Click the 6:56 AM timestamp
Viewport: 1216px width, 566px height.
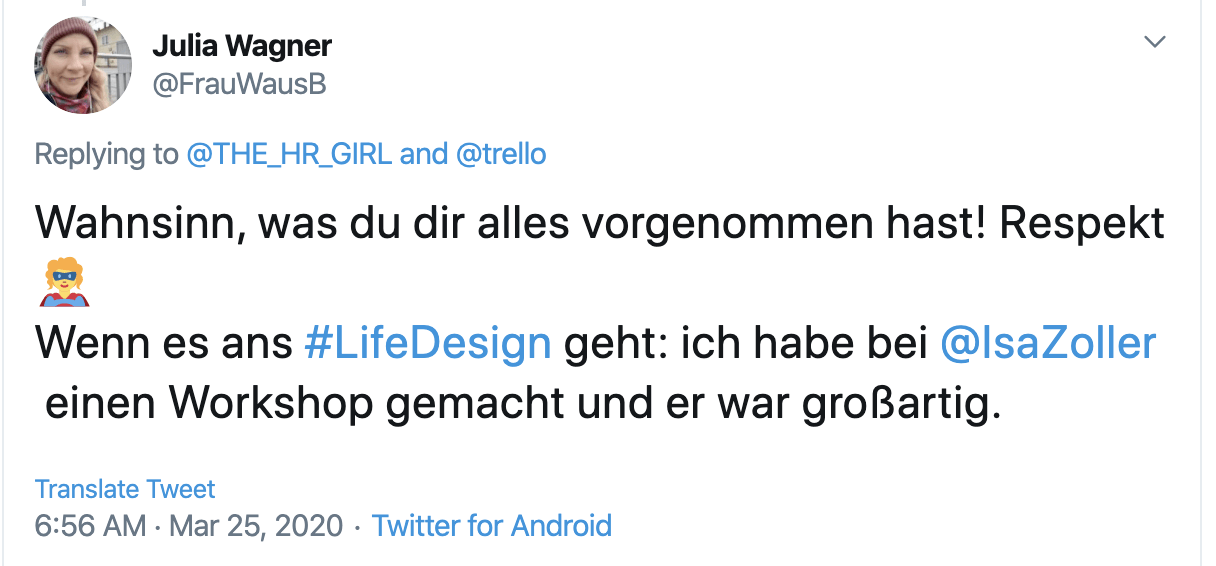click(x=90, y=525)
